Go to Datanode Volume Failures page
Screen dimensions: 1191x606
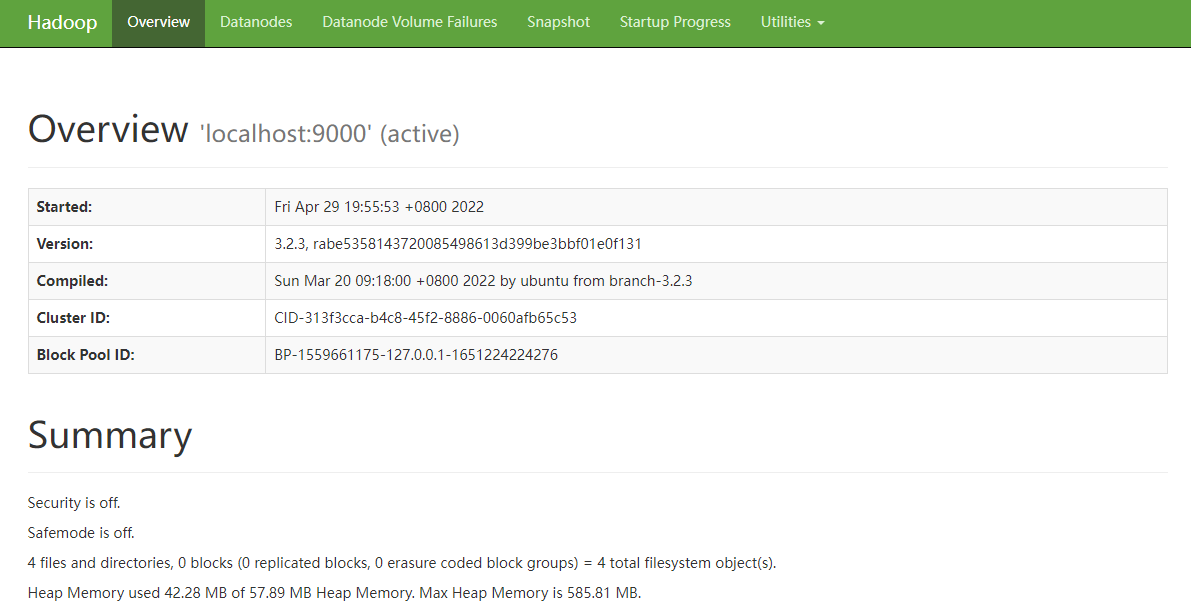click(x=409, y=22)
